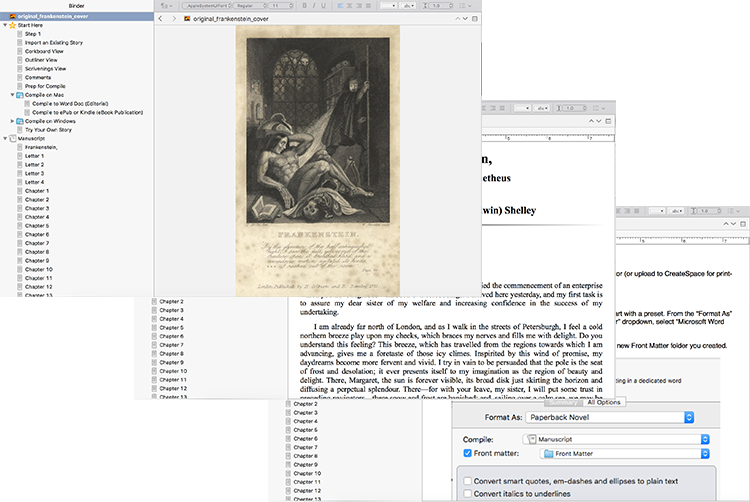Open the text color swatch dropdown in the front toolbar

pos(388,6)
